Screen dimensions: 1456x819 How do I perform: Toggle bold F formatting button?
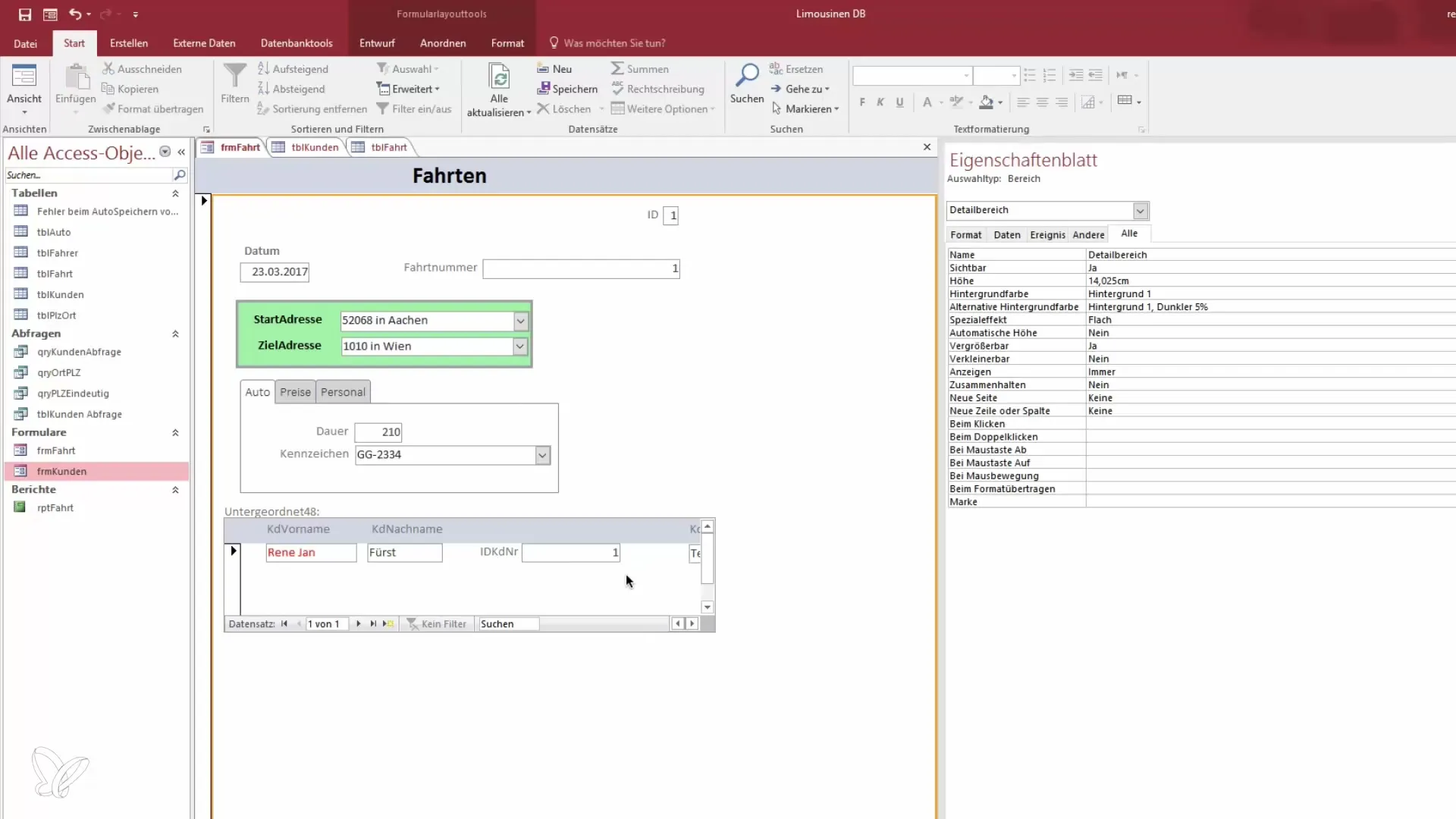(862, 102)
